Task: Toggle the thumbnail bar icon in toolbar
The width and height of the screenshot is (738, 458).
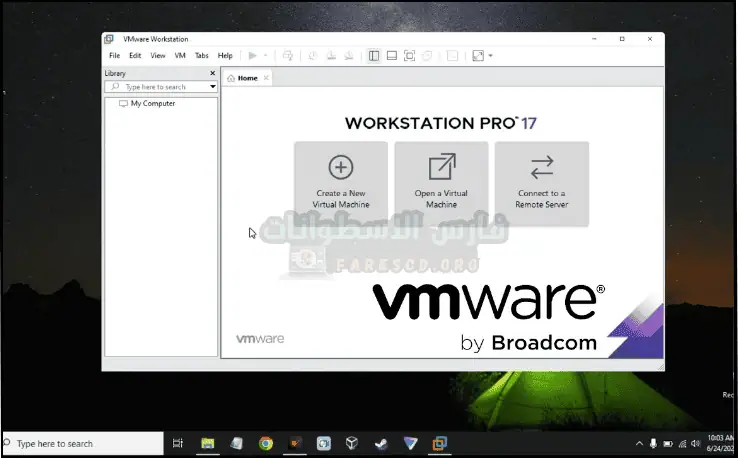Action: click(392, 56)
